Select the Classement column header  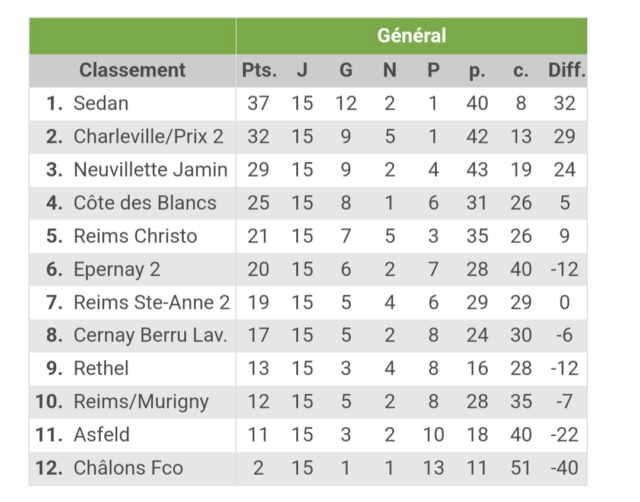click(132, 70)
